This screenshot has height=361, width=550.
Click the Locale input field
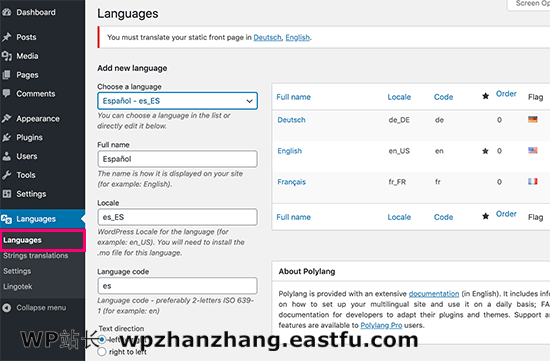pos(177,217)
